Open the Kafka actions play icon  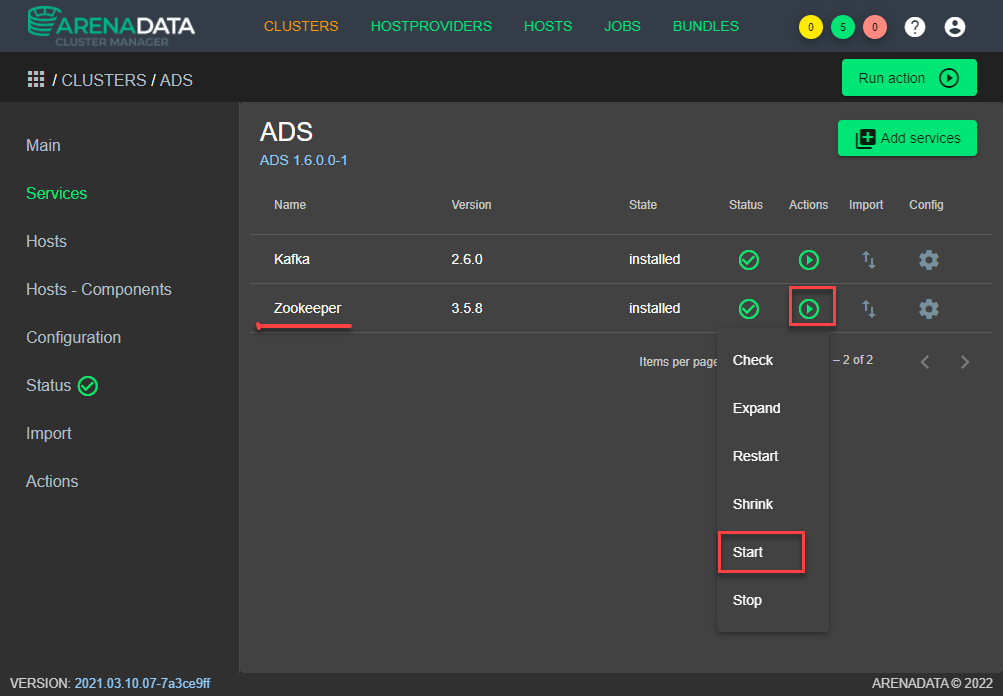809,260
